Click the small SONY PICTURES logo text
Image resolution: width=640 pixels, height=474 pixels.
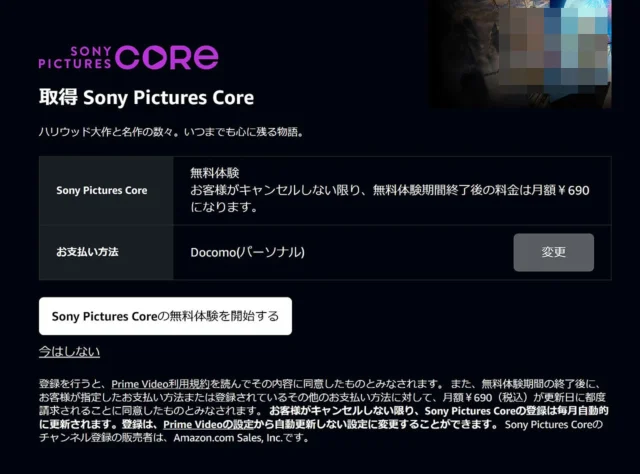click(75, 58)
